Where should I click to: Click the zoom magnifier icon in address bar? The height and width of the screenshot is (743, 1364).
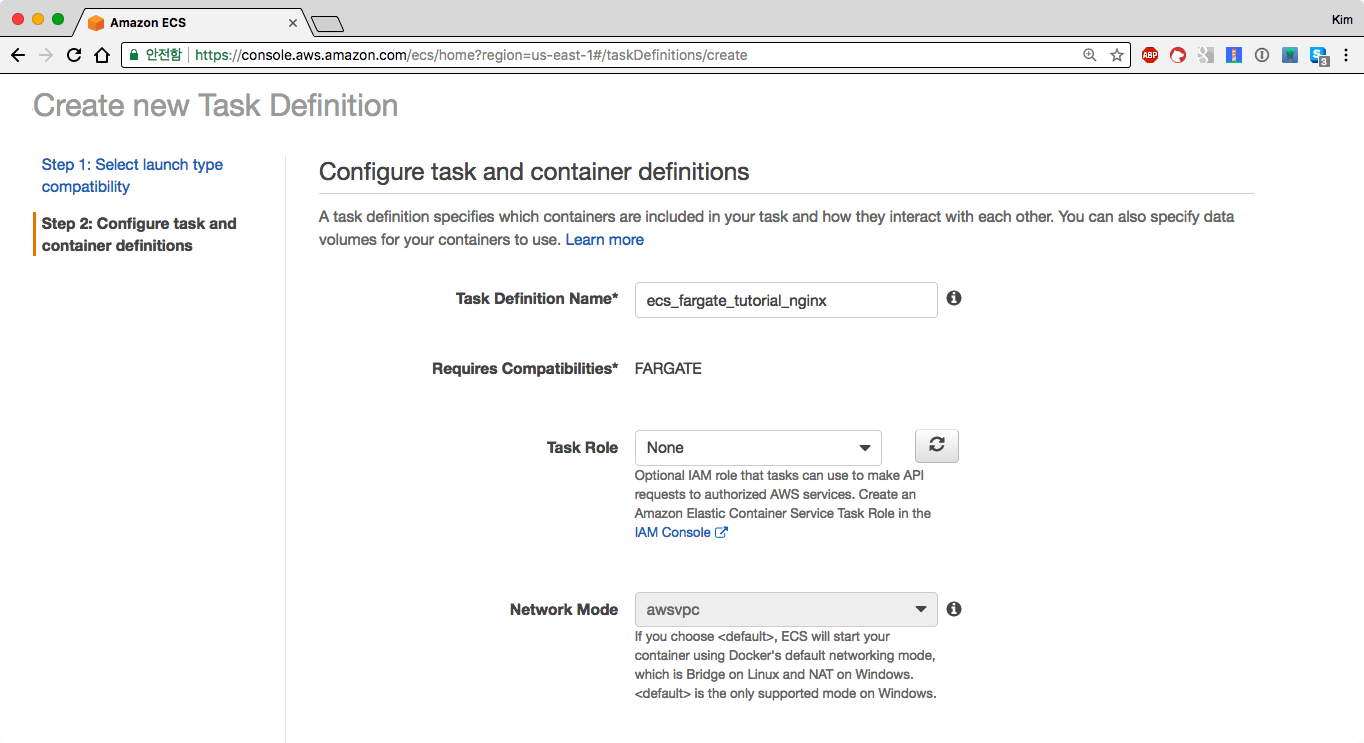tap(1090, 55)
